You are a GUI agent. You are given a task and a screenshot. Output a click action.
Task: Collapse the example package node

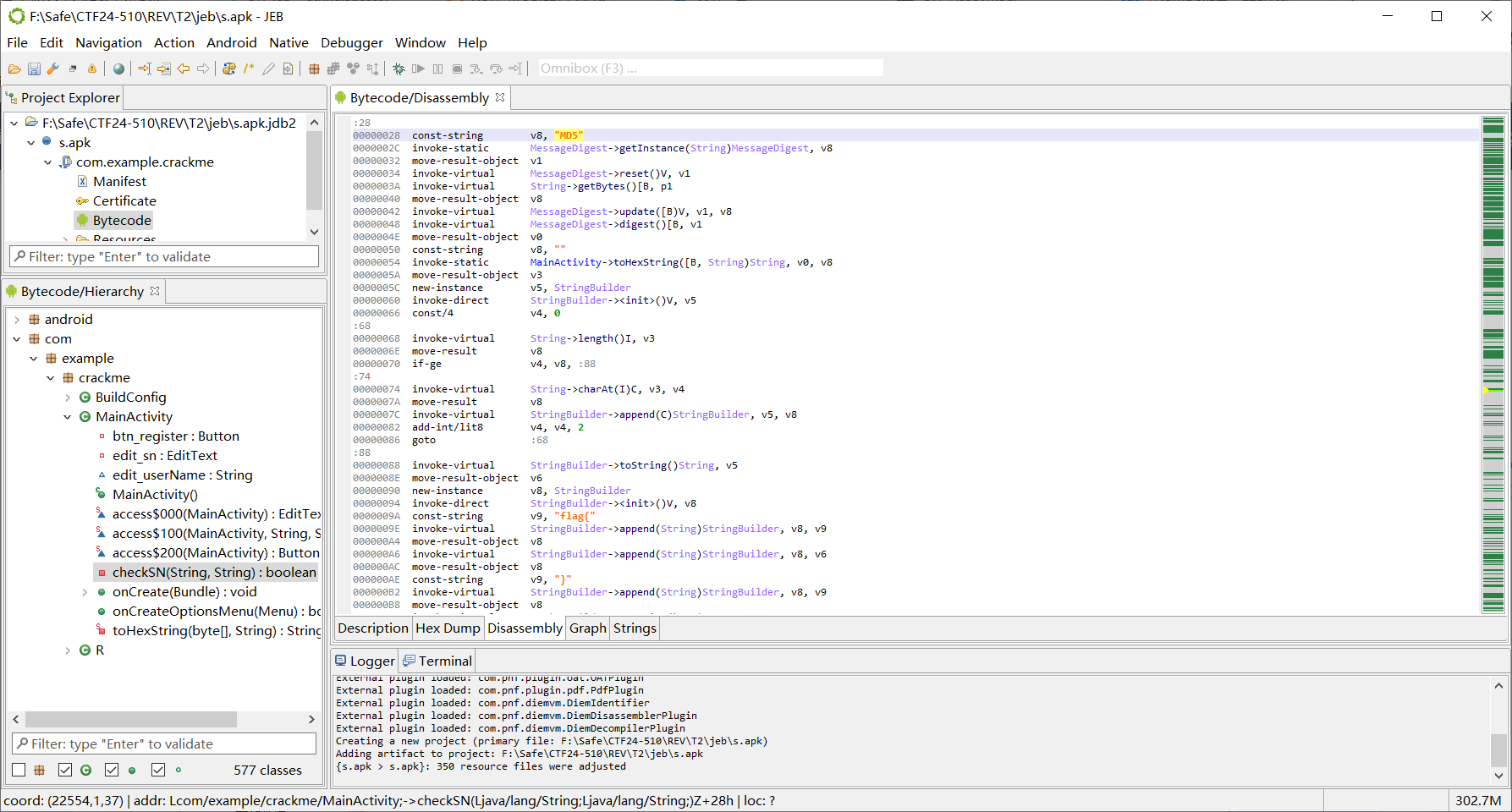pyautogui.click(x=34, y=359)
